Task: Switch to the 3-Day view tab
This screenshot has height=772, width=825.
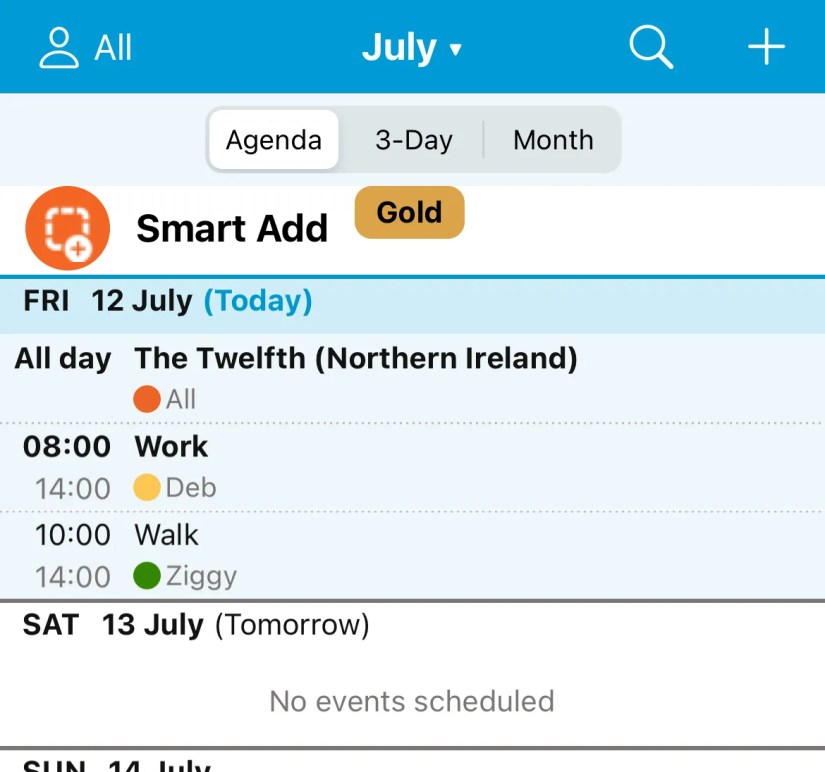Action: click(x=413, y=140)
